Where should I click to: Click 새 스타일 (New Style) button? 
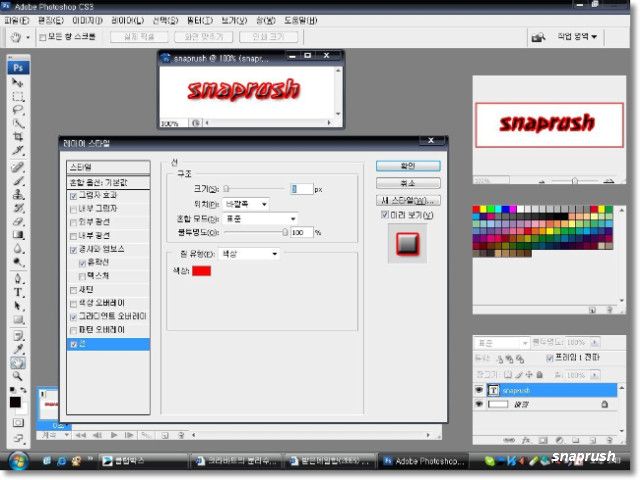tap(408, 200)
